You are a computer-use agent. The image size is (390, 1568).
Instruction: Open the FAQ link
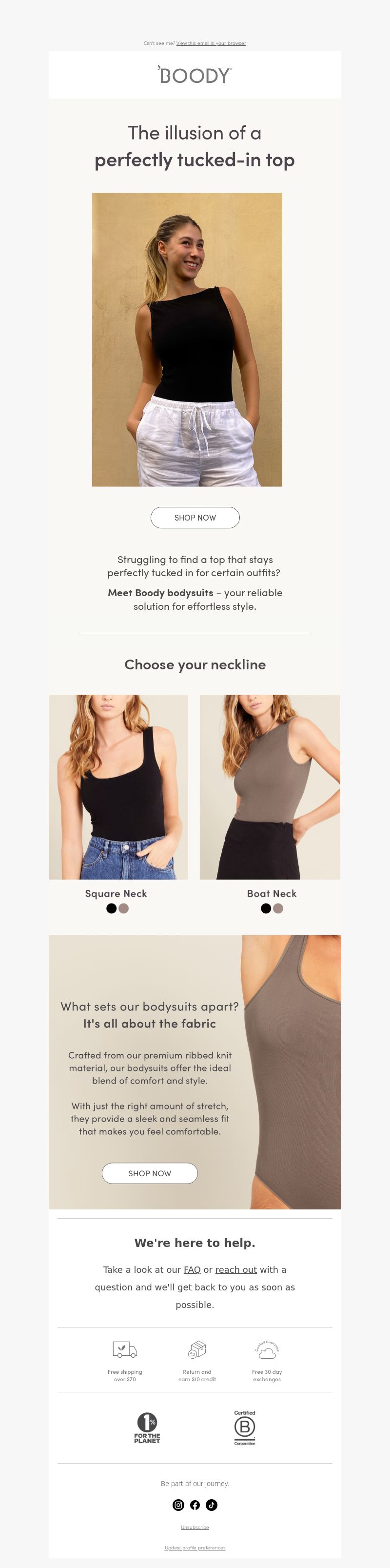pos(192,1270)
